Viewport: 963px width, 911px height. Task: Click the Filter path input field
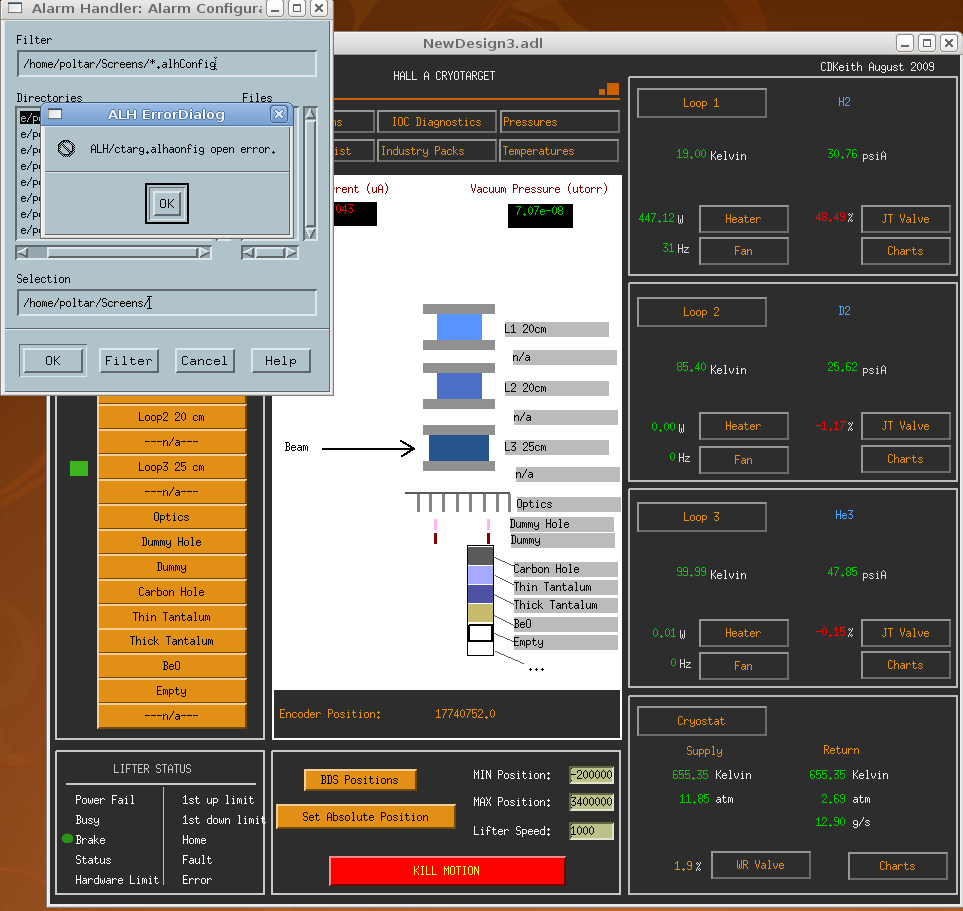(x=167, y=64)
